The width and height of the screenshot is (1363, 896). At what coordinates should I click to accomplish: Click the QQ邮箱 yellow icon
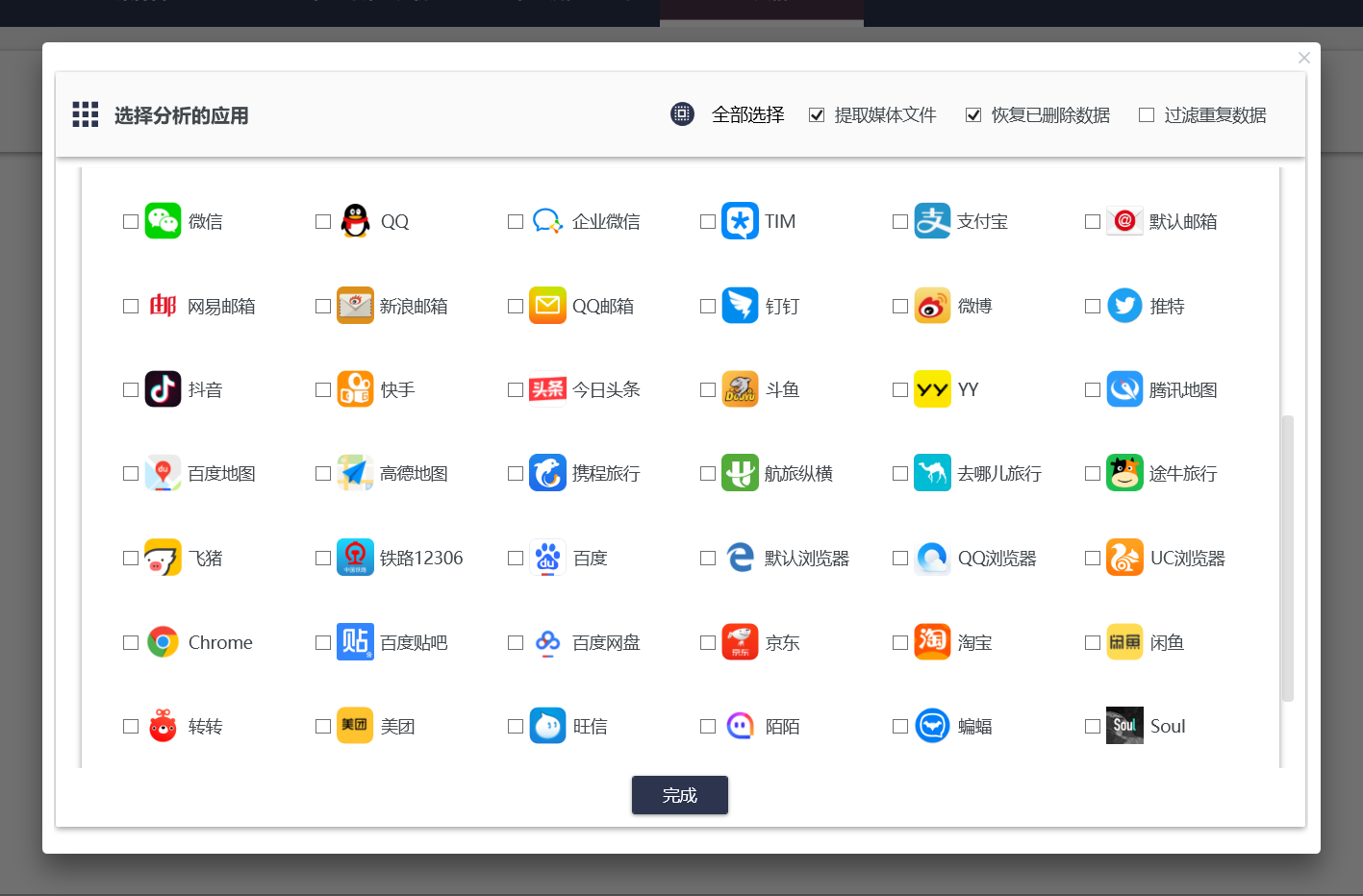click(x=547, y=306)
